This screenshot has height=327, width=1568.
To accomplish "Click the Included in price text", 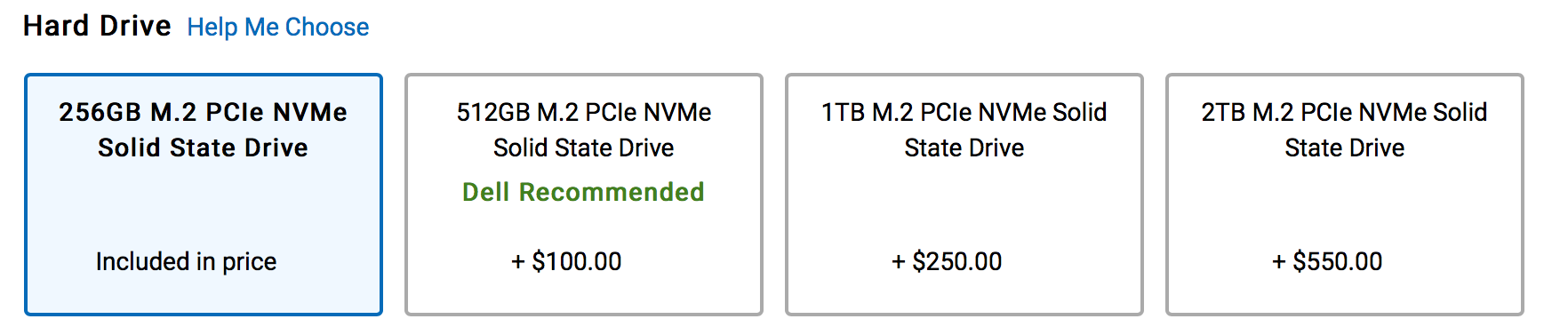I will pyautogui.click(x=186, y=261).
